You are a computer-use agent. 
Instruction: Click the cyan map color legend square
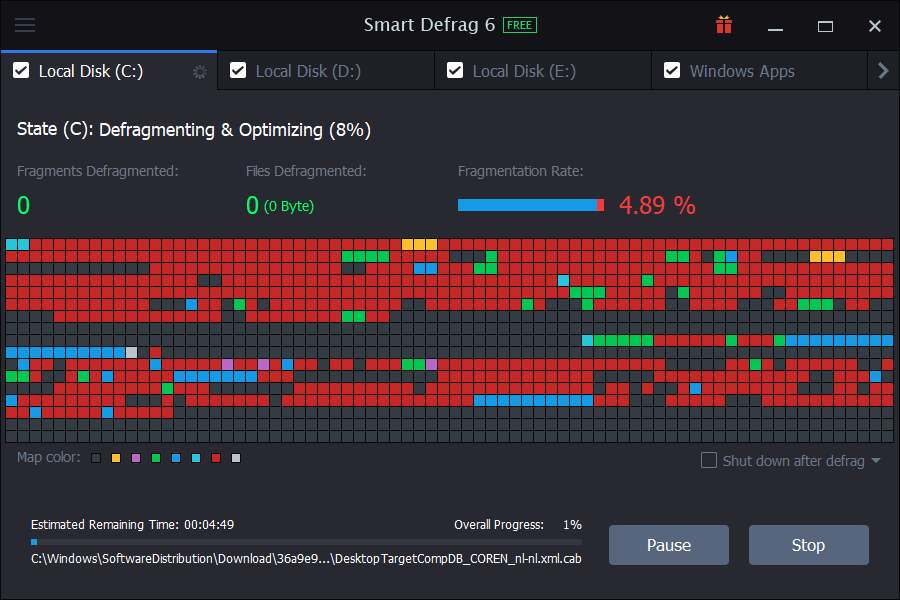196,458
